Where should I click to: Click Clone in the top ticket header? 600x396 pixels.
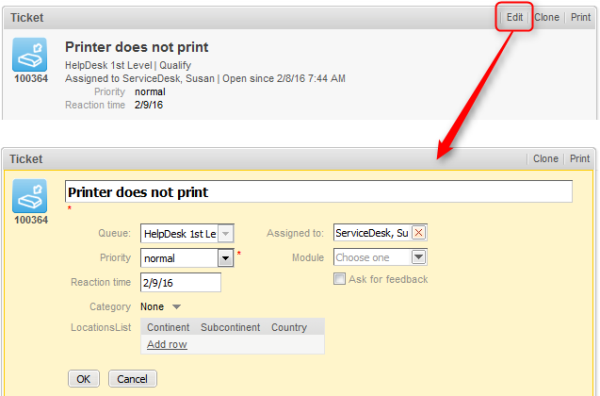pos(546,17)
